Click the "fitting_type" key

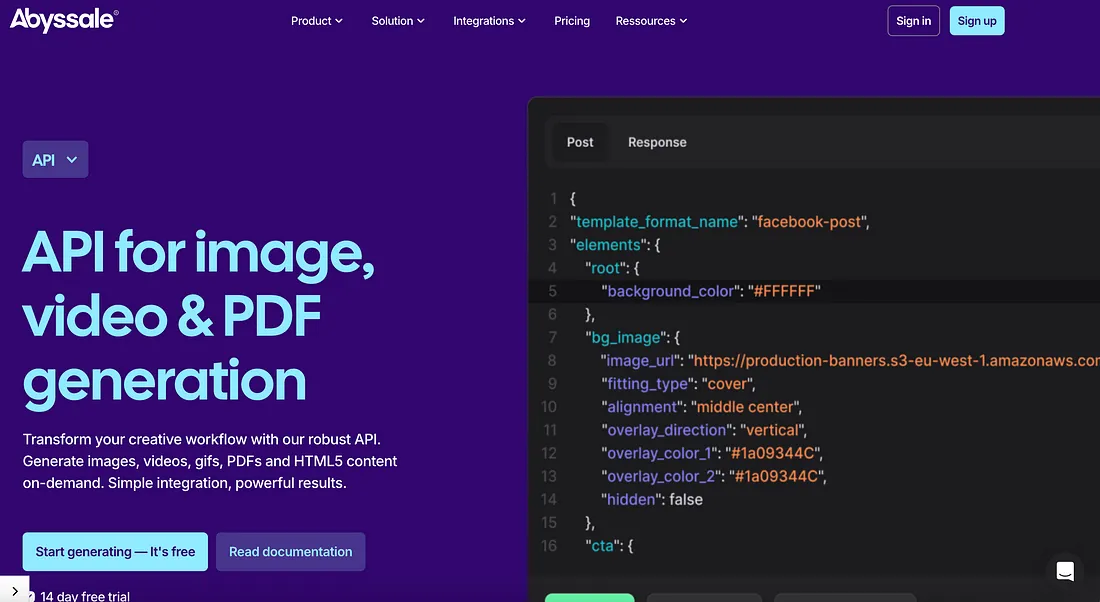click(x=648, y=384)
